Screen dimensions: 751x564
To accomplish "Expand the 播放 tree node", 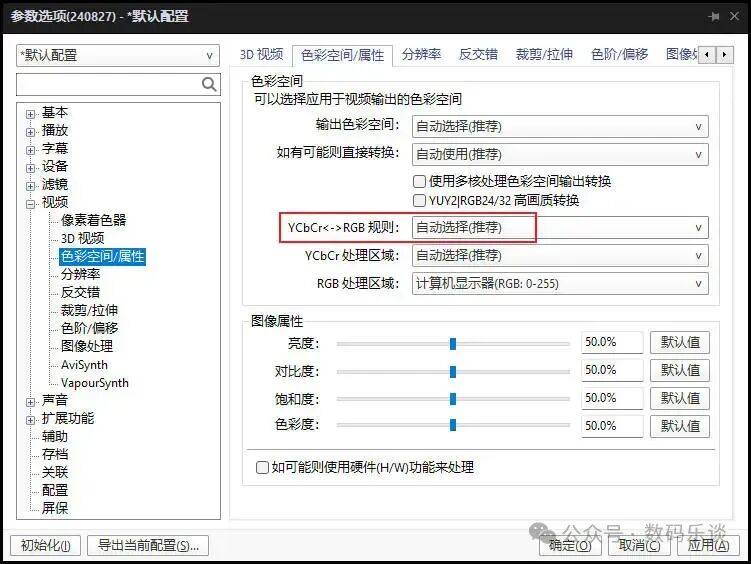I will 31,132.
